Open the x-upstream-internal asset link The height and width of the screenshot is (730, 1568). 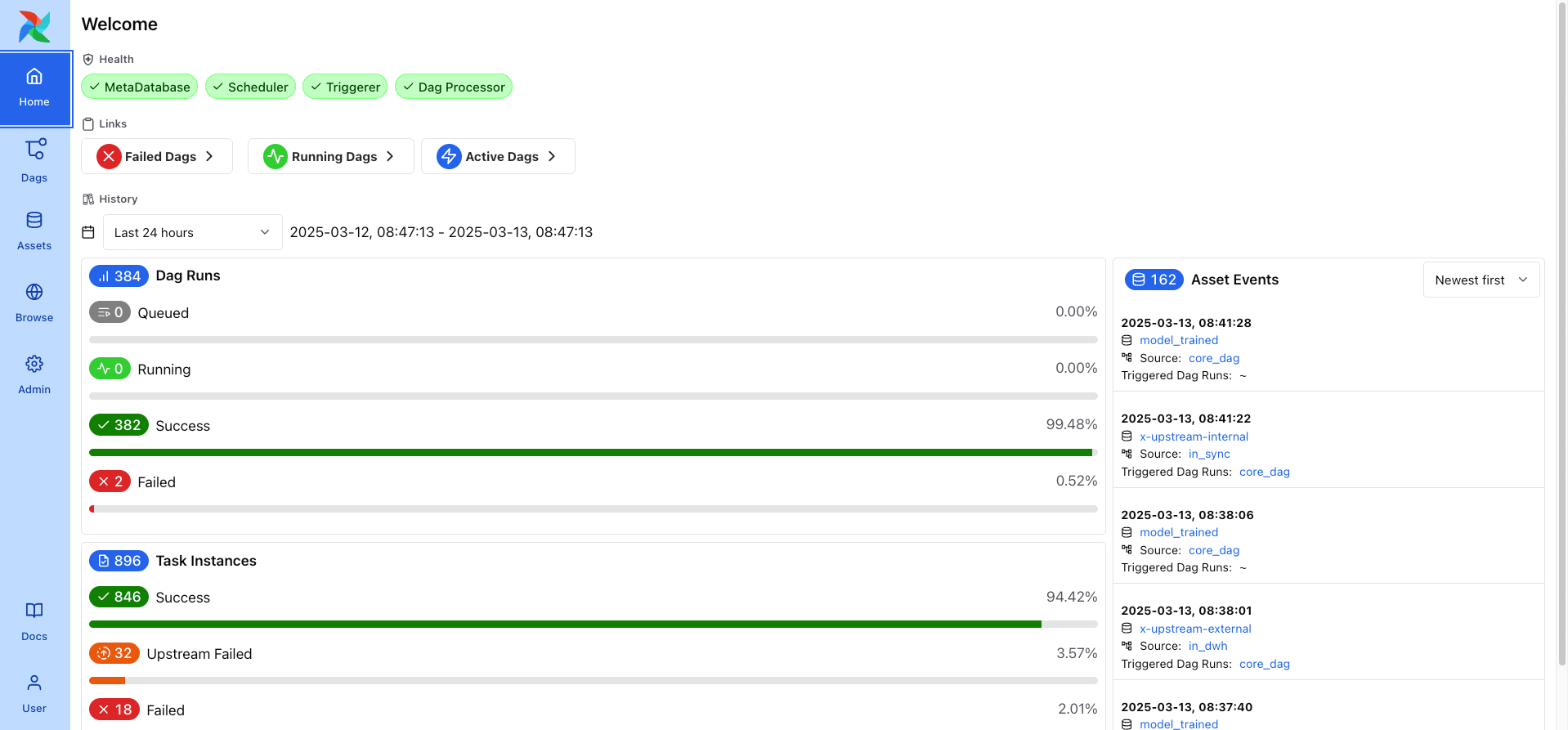tap(1194, 437)
